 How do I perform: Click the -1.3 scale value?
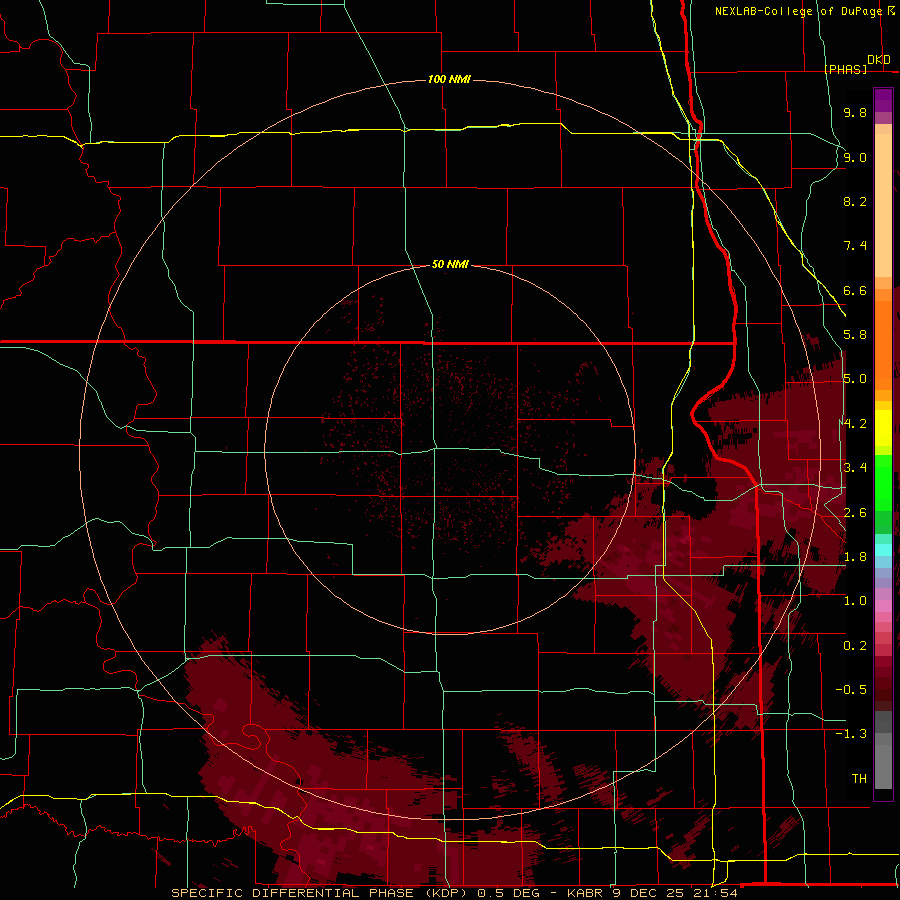point(851,734)
